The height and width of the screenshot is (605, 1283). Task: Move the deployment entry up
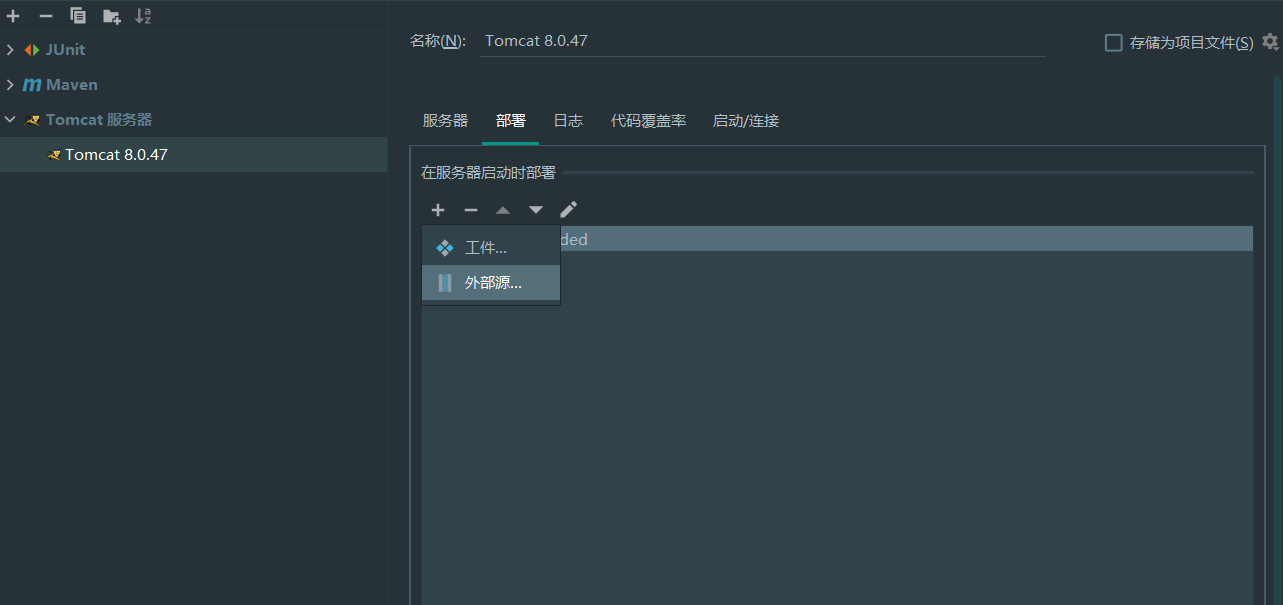click(503, 210)
